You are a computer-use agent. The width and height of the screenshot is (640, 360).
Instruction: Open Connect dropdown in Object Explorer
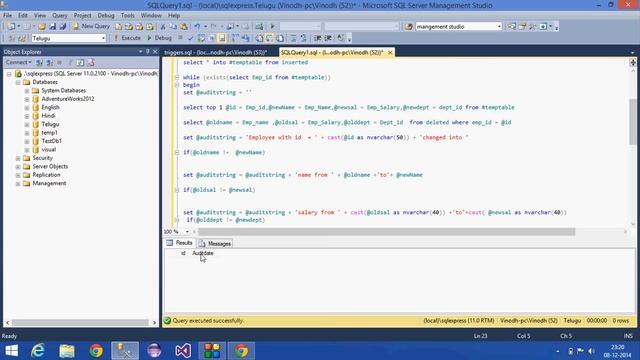click(x=18, y=62)
